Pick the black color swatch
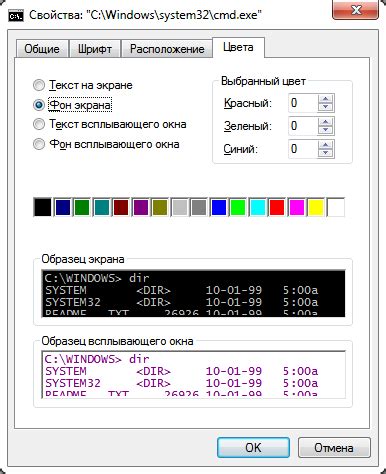The image size is (386, 474). click(43, 207)
